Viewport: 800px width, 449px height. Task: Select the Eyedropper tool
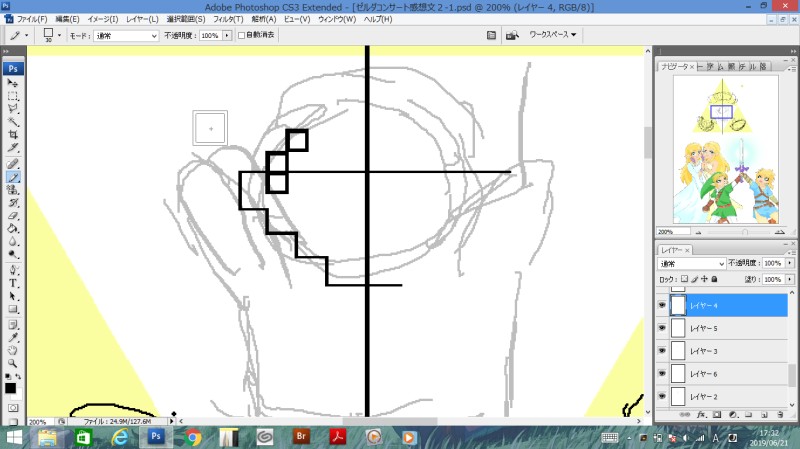tap(13, 338)
